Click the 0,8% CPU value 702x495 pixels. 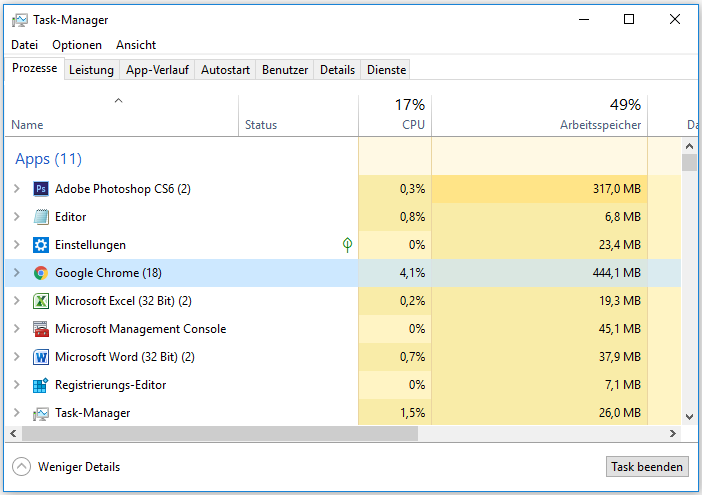point(412,217)
